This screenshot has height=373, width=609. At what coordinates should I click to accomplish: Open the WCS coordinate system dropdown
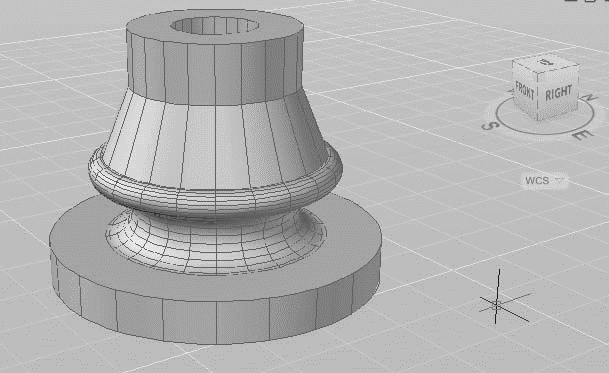(x=544, y=181)
